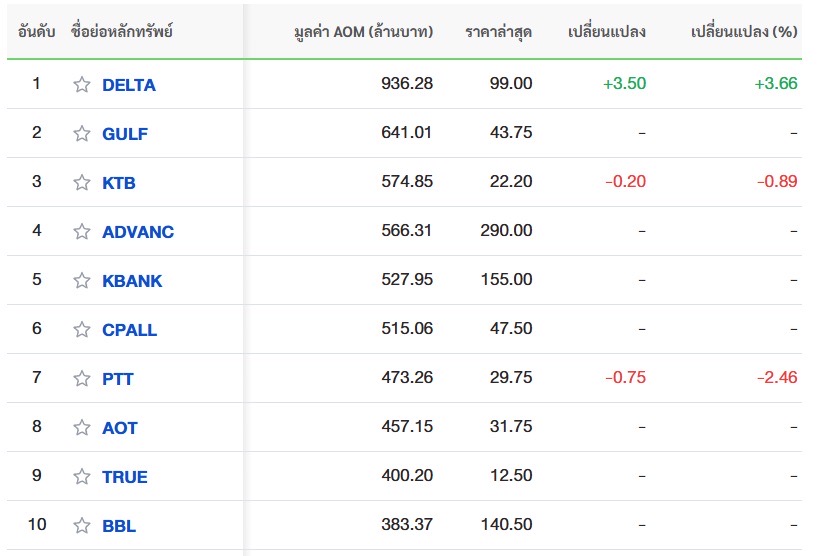Viewport: 822px width, 556px height.
Task: Toggle favorite star for TRUE
Action: coord(81,476)
